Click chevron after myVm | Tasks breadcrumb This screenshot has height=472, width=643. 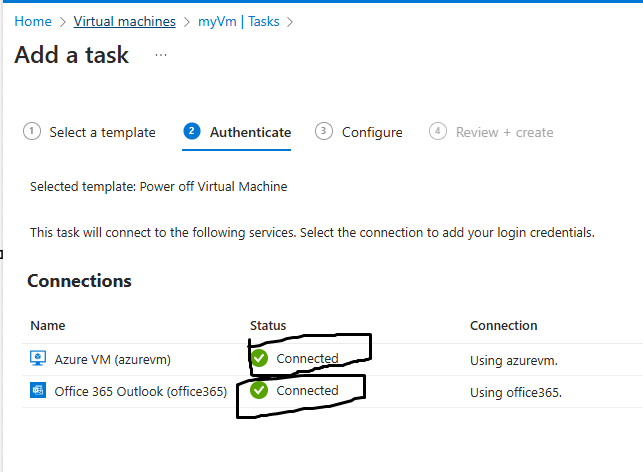click(x=290, y=22)
